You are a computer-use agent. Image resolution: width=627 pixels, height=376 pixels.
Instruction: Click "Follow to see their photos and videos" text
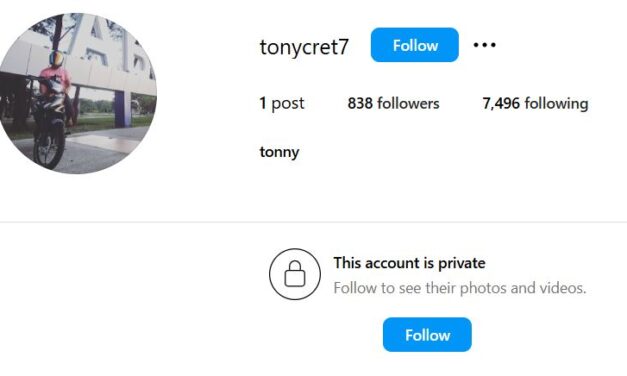pyautogui.click(x=460, y=288)
